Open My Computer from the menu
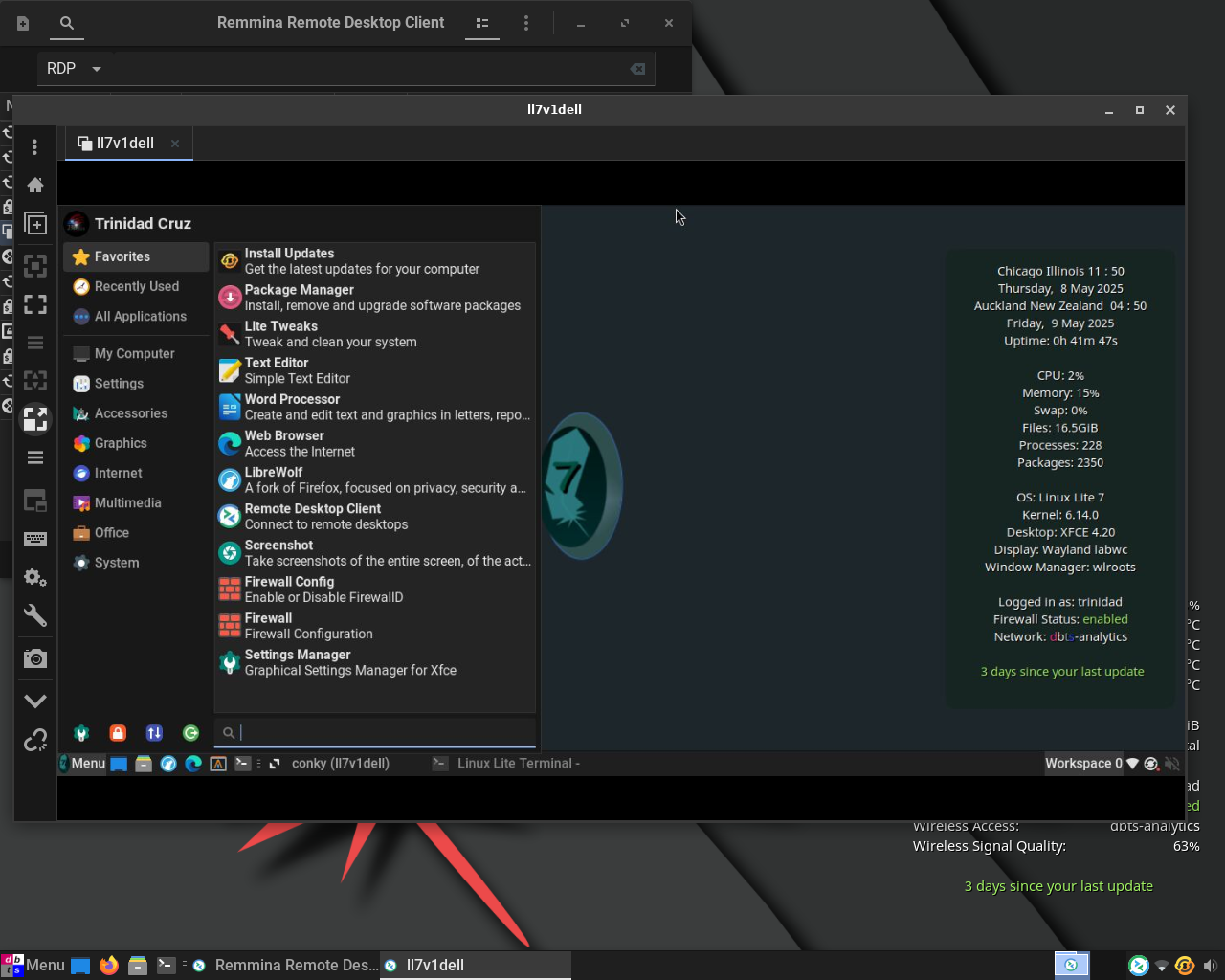1225x980 pixels. coord(136,353)
